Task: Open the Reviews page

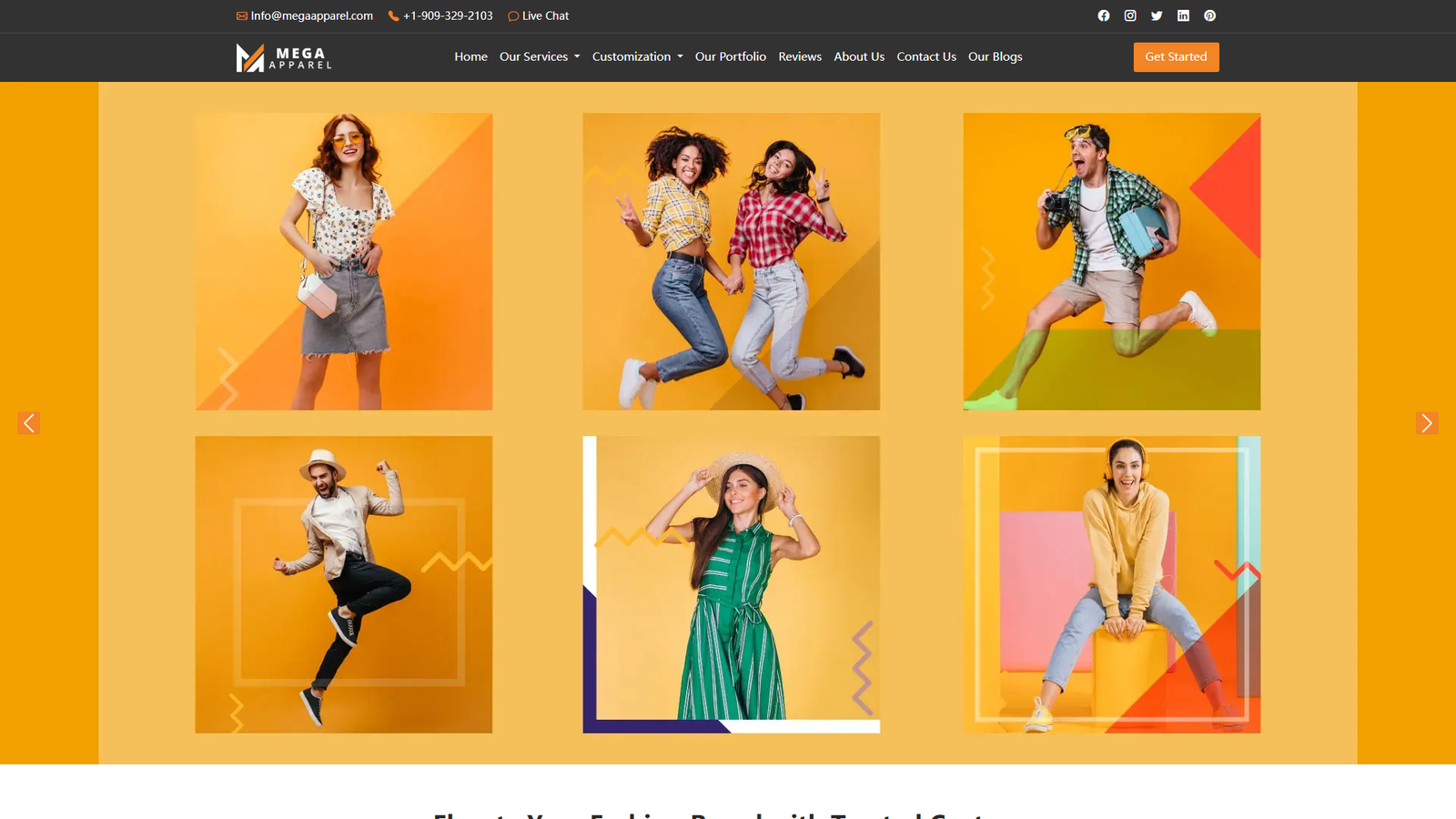Action: (799, 56)
